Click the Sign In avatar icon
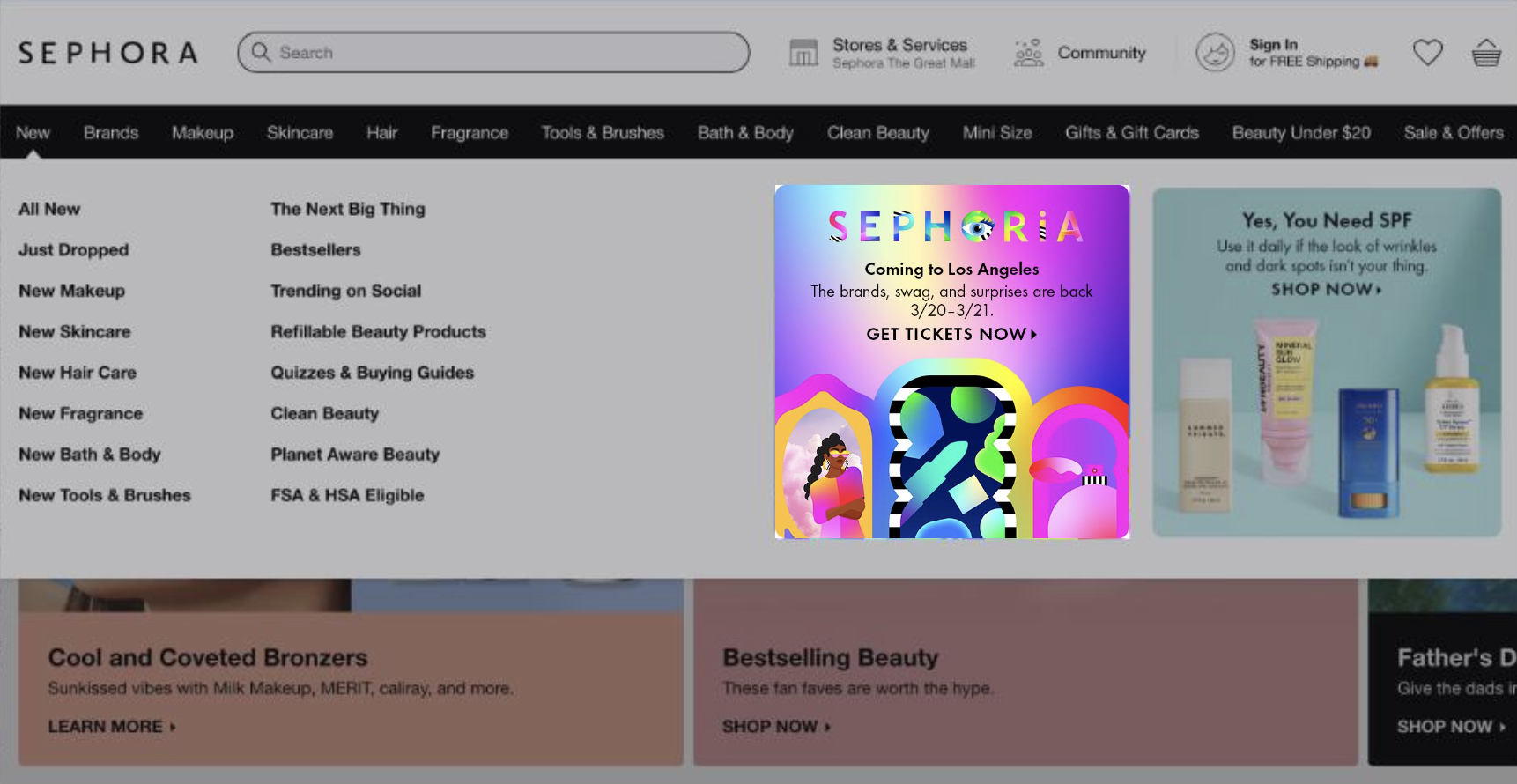The height and width of the screenshot is (784, 1517). [x=1215, y=53]
